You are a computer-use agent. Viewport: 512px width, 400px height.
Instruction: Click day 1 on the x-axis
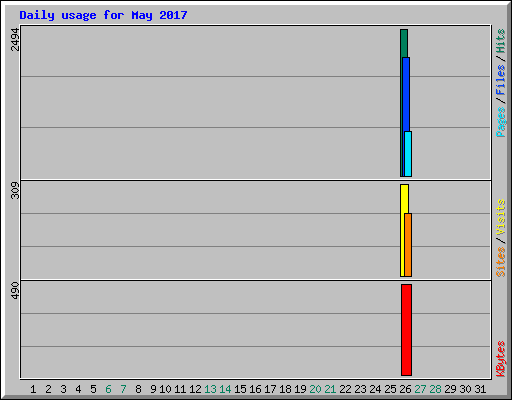[x=33, y=389]
